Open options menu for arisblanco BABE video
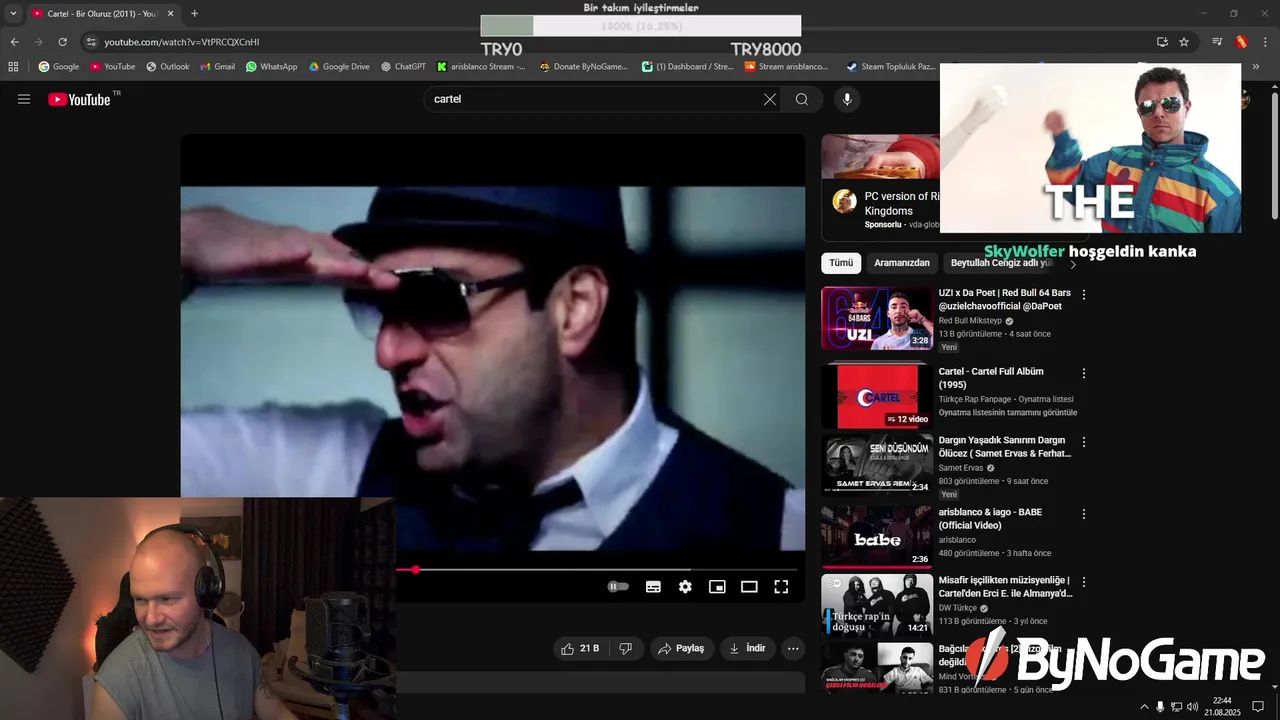 pyautogui.click(x=1084, y=514)
